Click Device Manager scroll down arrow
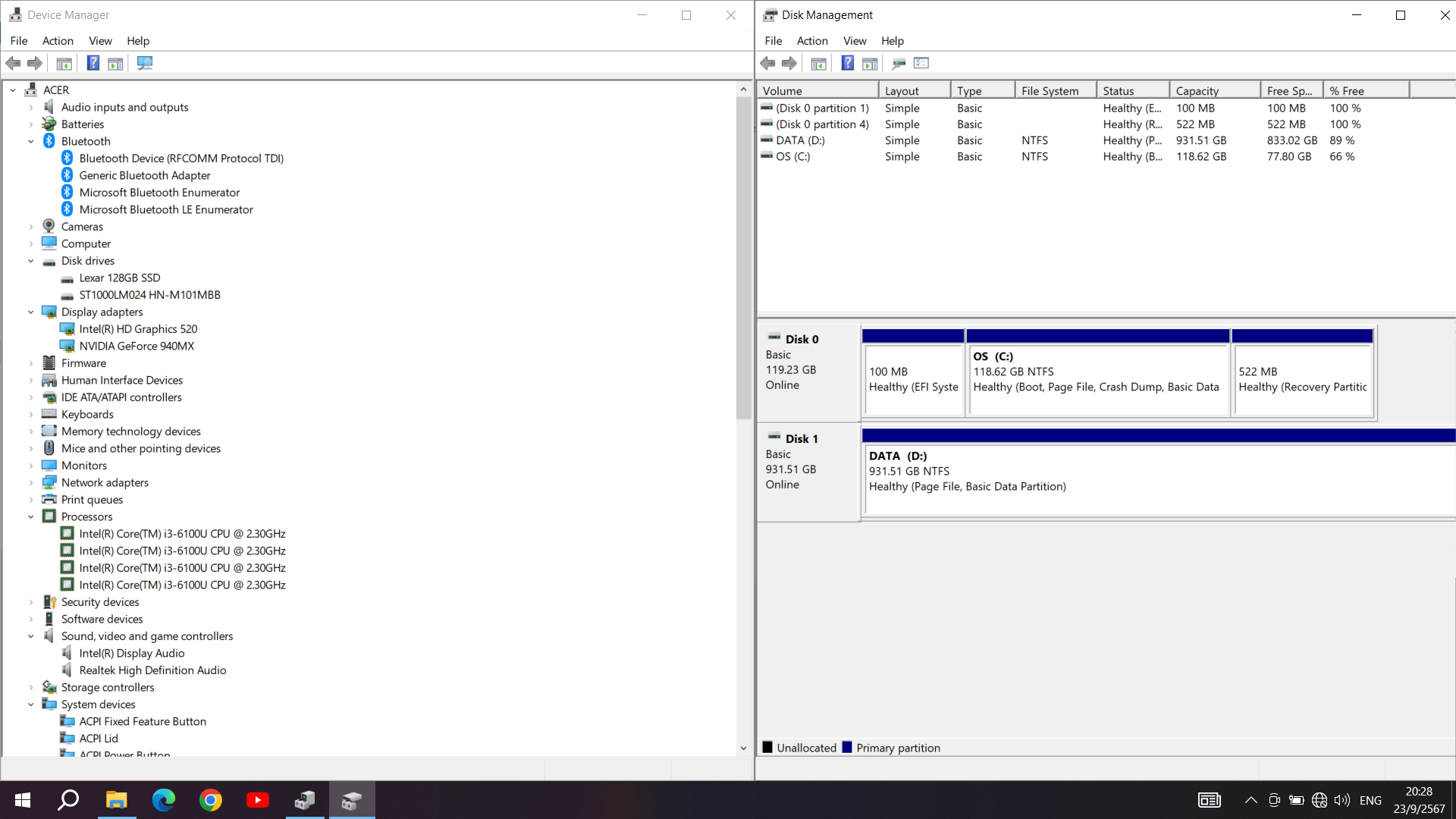Viewport: 1456px width, 819px height. click(x=743, y=748)
